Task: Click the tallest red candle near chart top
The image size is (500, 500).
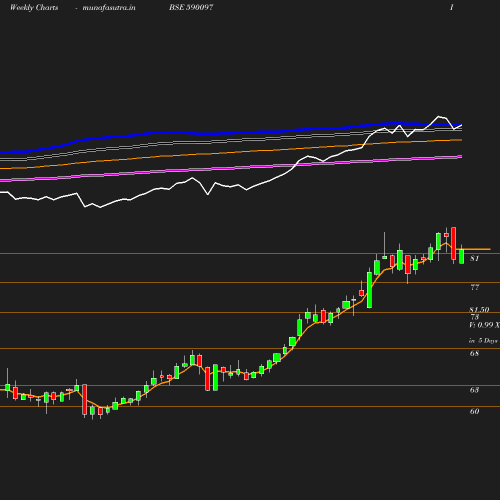Action: pos(454,244)
